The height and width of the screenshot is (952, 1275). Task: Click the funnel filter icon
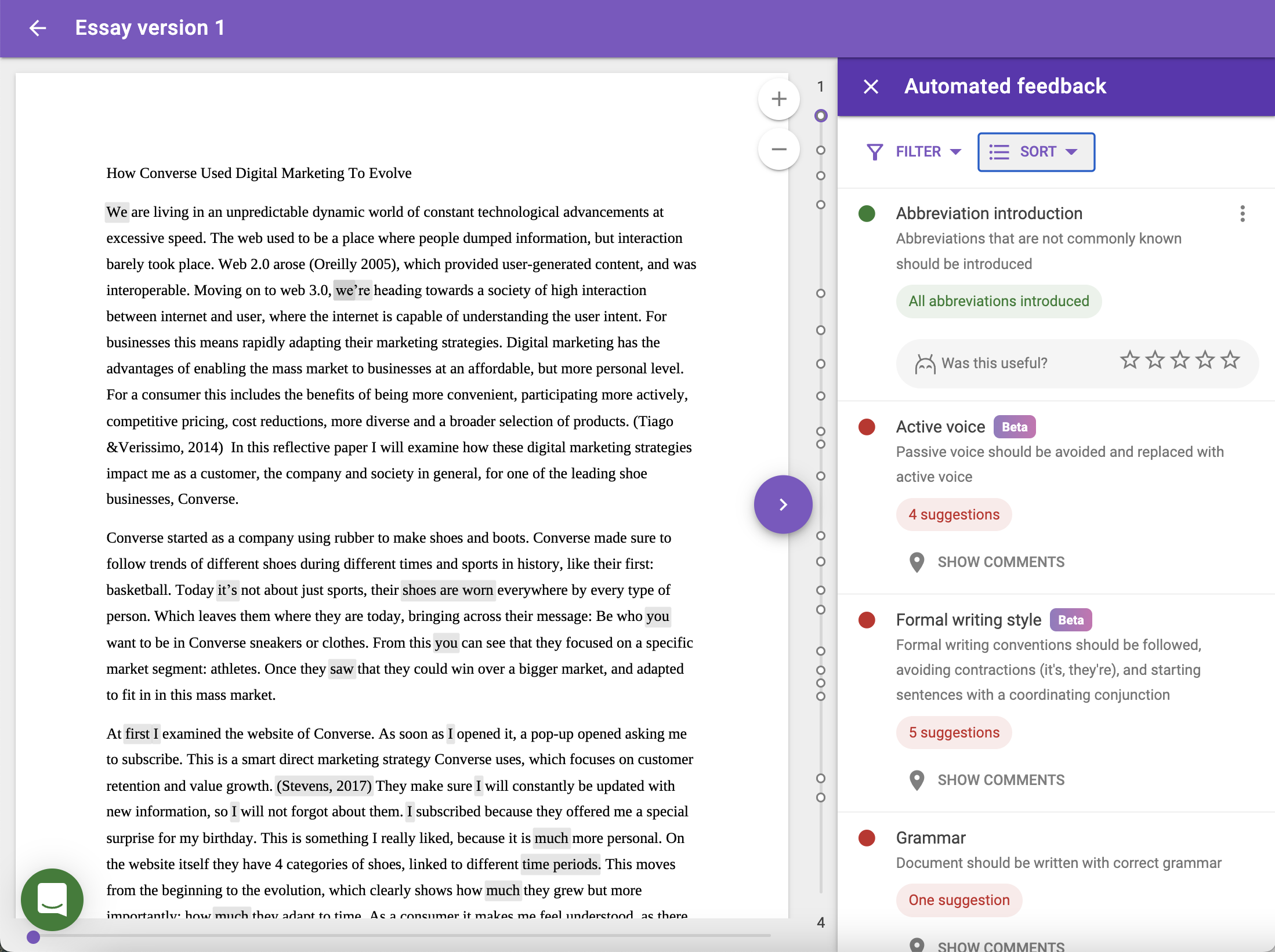tap(875, 152)
